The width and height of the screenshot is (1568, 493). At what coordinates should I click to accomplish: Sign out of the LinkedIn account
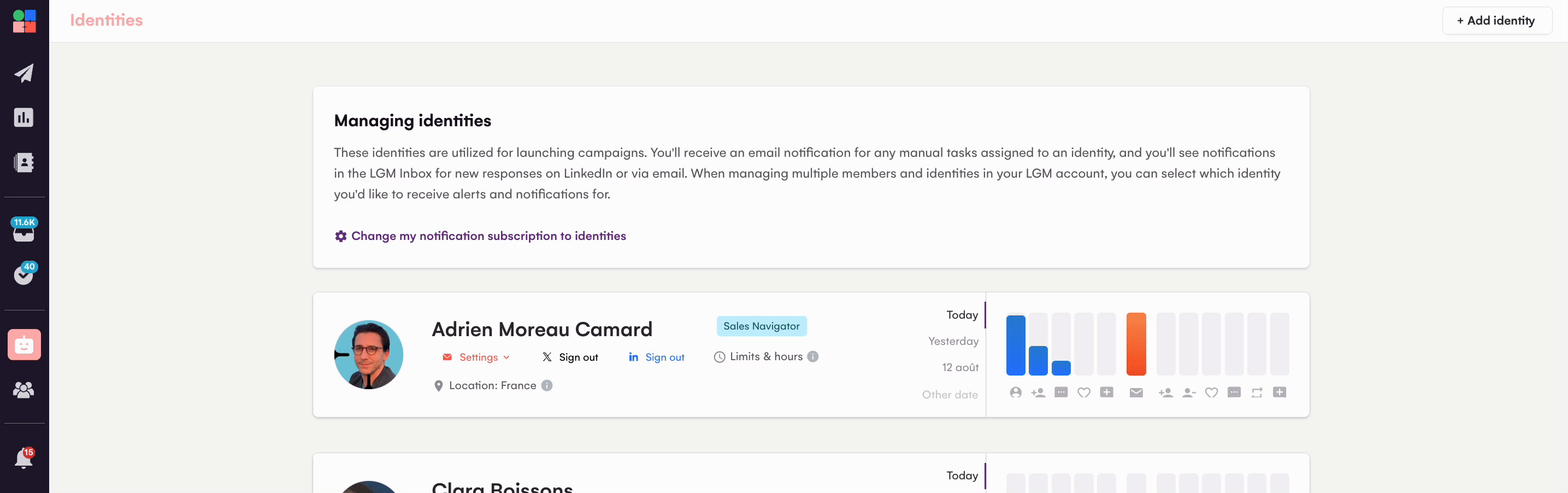(657, 357)
